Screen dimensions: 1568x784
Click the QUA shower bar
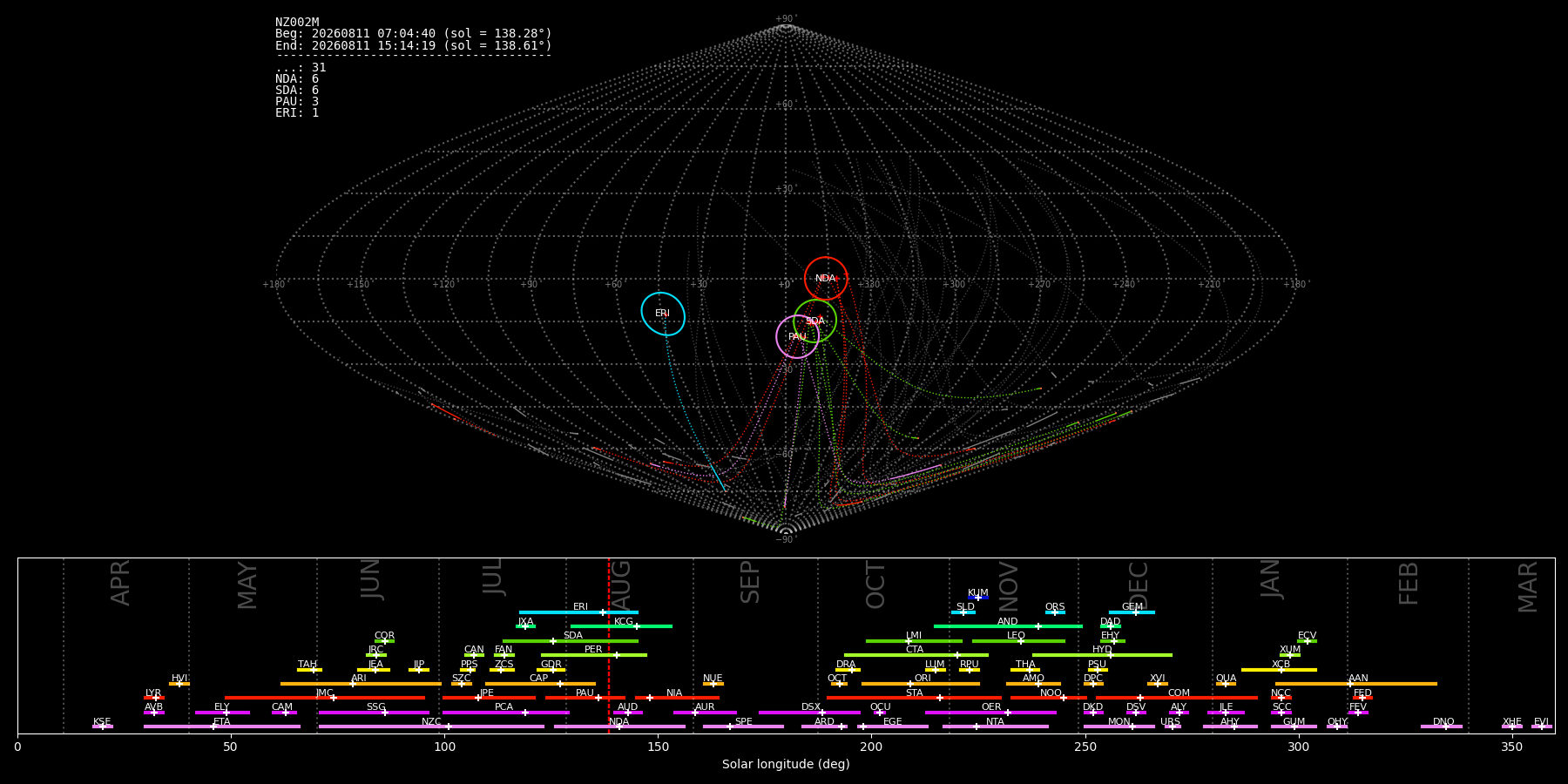(x=1226, y=684)
